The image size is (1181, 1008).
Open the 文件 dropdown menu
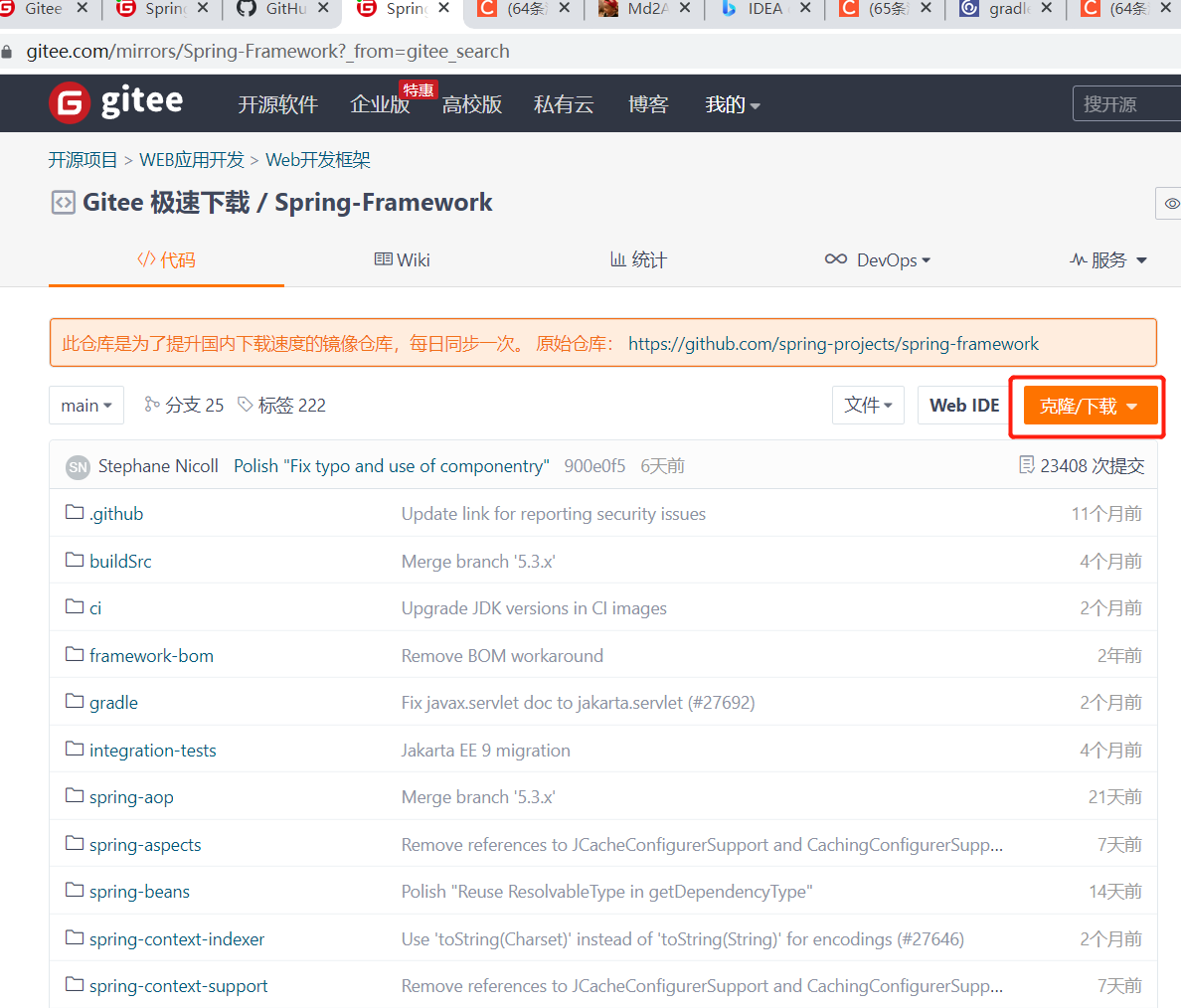coord(869,406)
